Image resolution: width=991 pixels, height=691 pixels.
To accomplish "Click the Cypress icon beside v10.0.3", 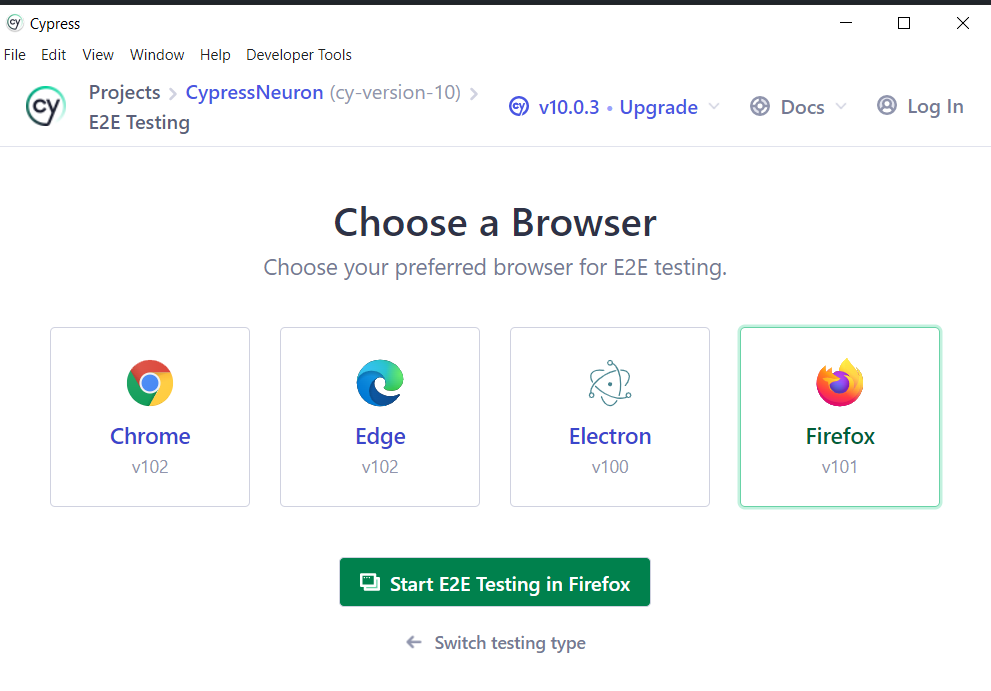I will (519, 107).
